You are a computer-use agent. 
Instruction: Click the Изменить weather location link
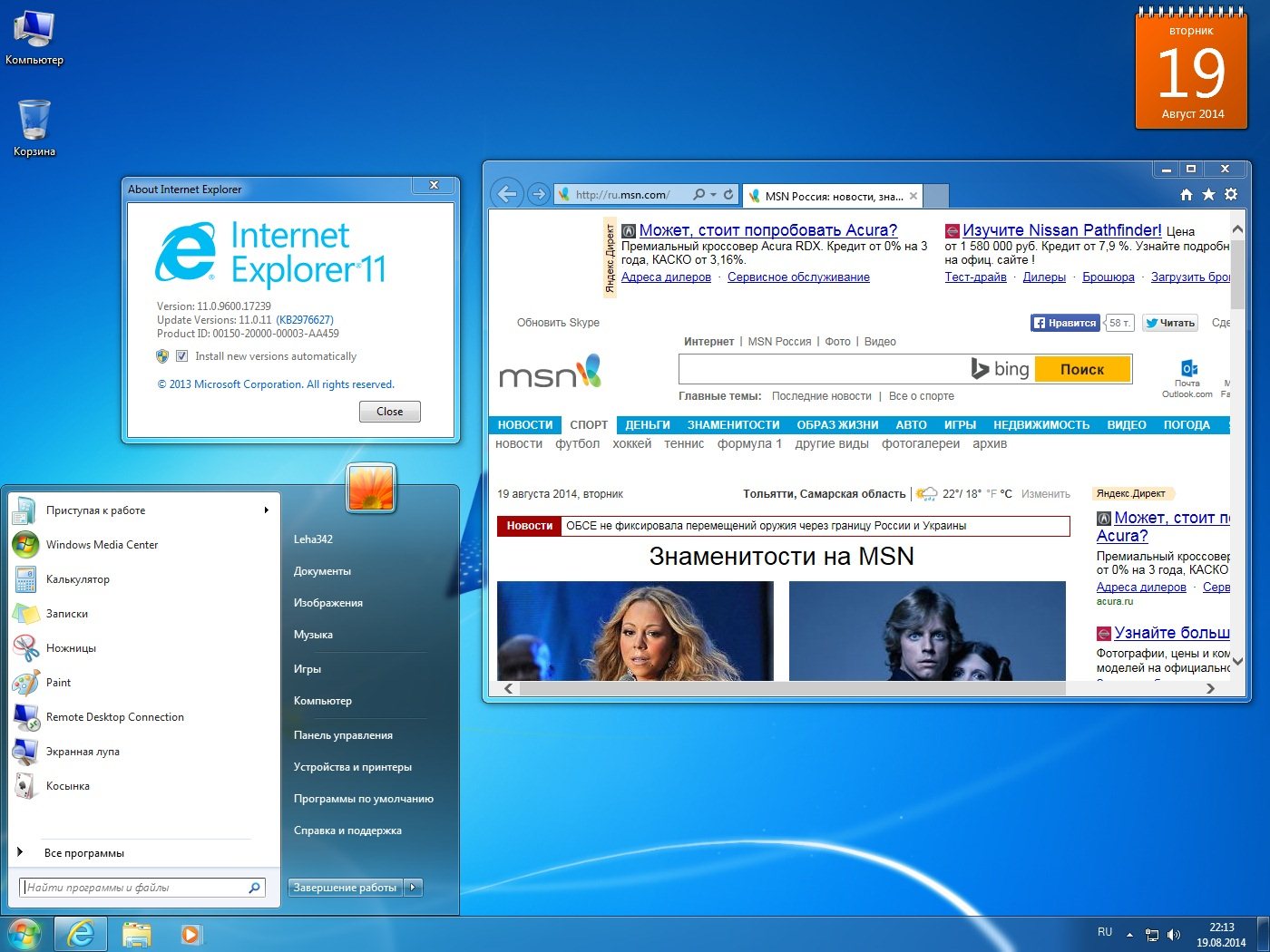pos(1046,494)
